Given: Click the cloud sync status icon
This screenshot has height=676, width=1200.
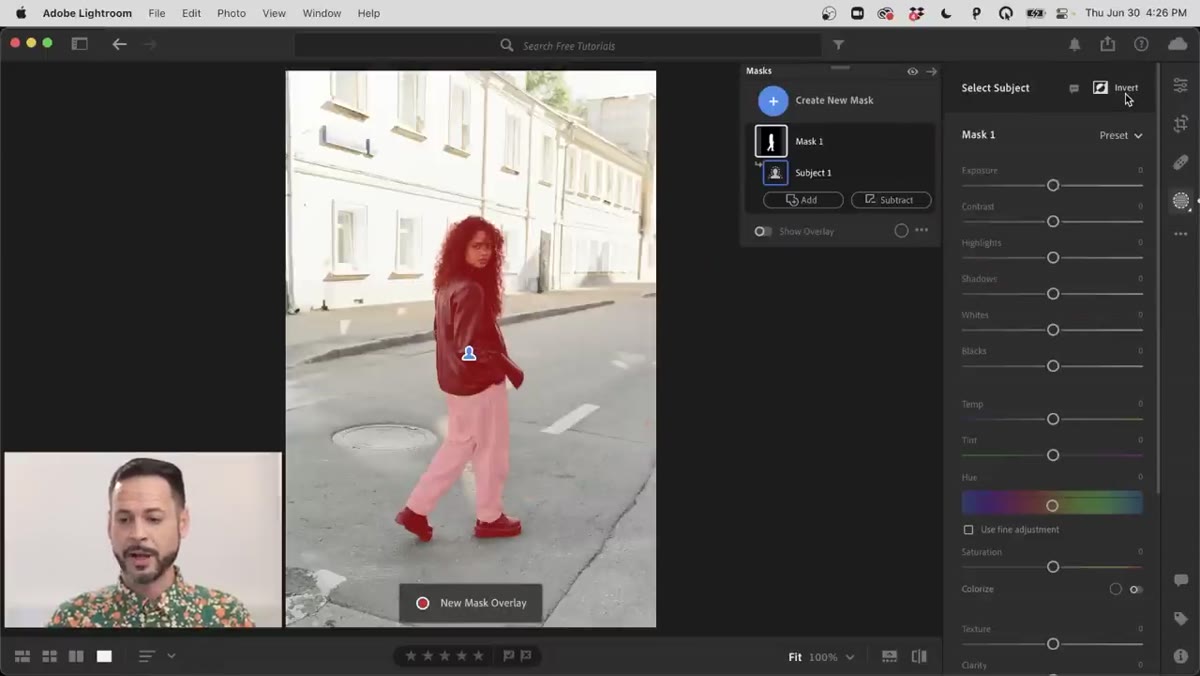Looking at the screenshot, I should click(x=1177, y=44).
